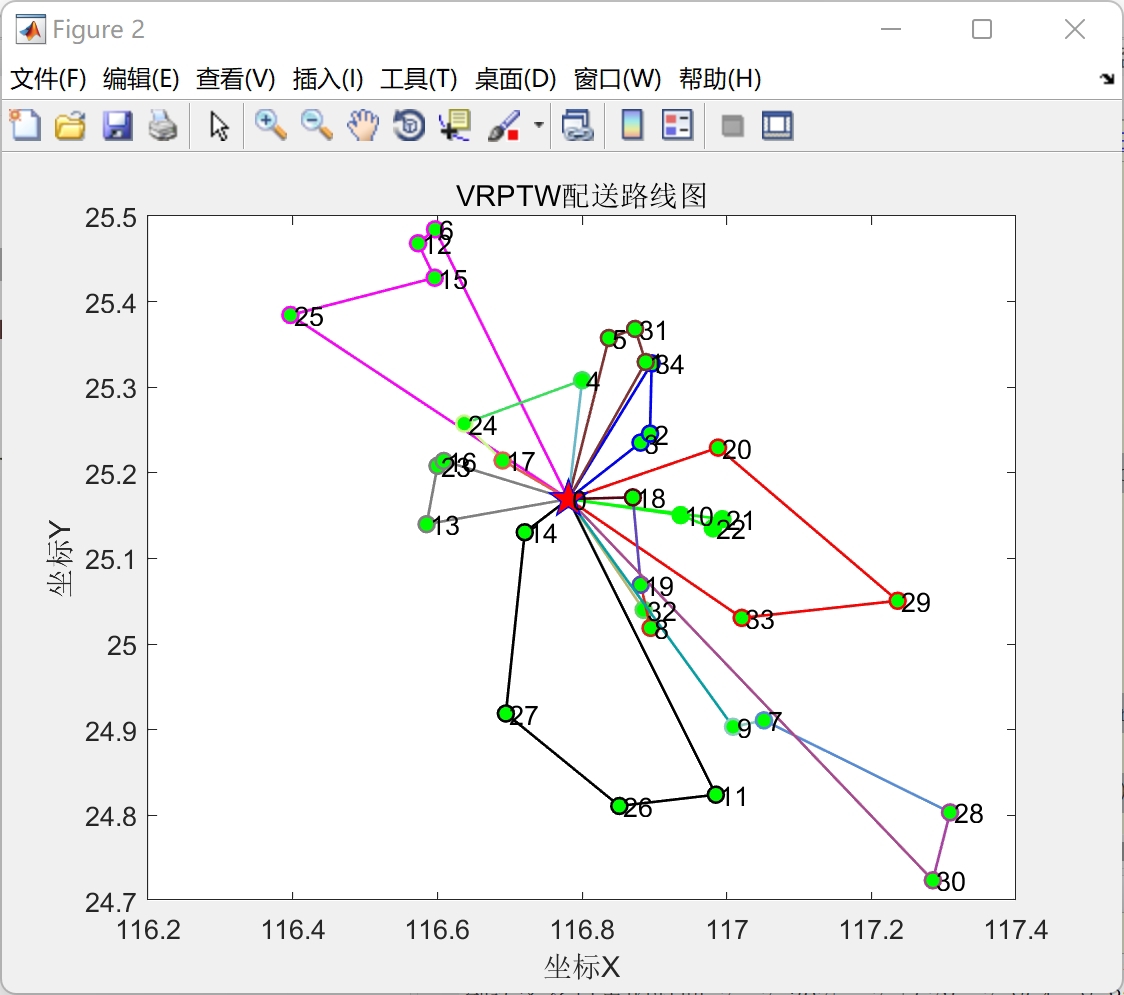Enable the Data Cursor tool
Image resolution: width=1124 pixels, height=995 pixels.
click(454, 125)
